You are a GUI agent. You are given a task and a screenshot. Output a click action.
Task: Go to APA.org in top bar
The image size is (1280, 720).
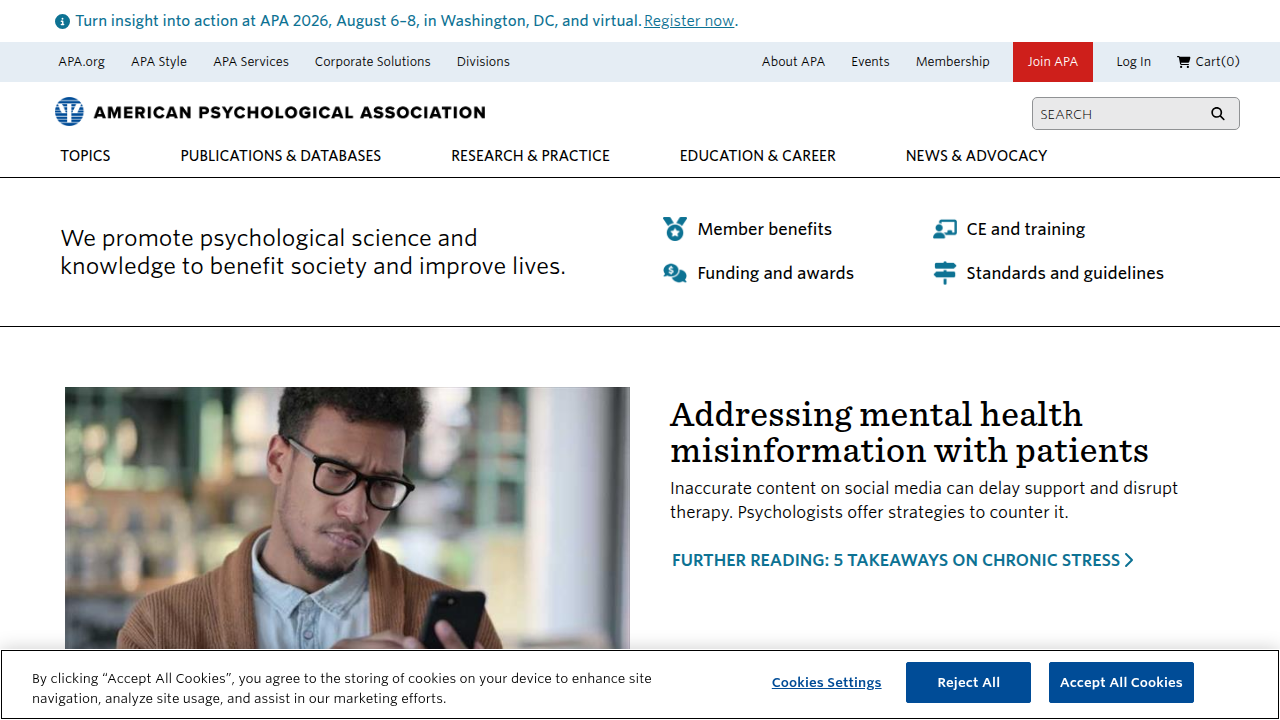[x=81, y=62]
